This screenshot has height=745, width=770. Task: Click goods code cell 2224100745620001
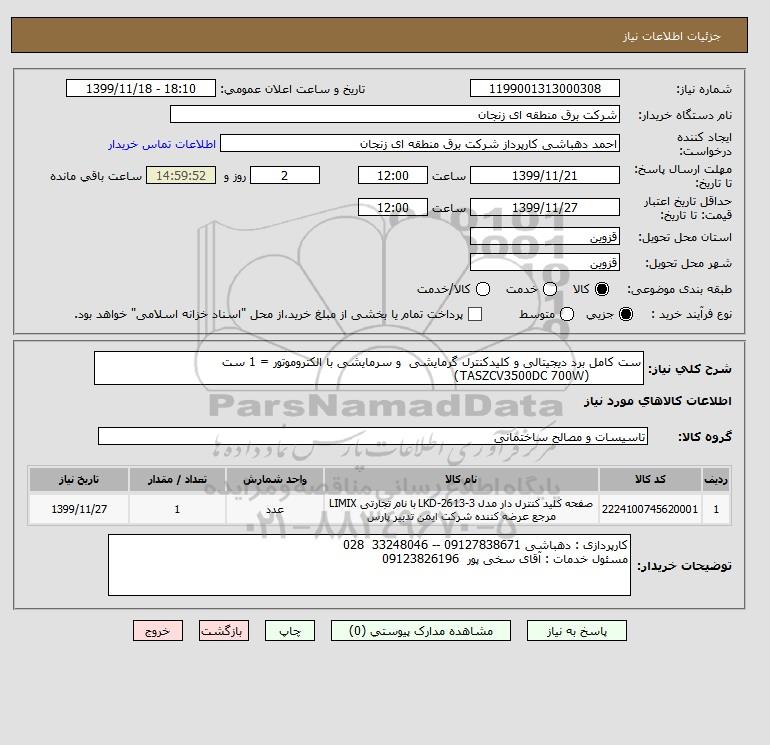650,509
